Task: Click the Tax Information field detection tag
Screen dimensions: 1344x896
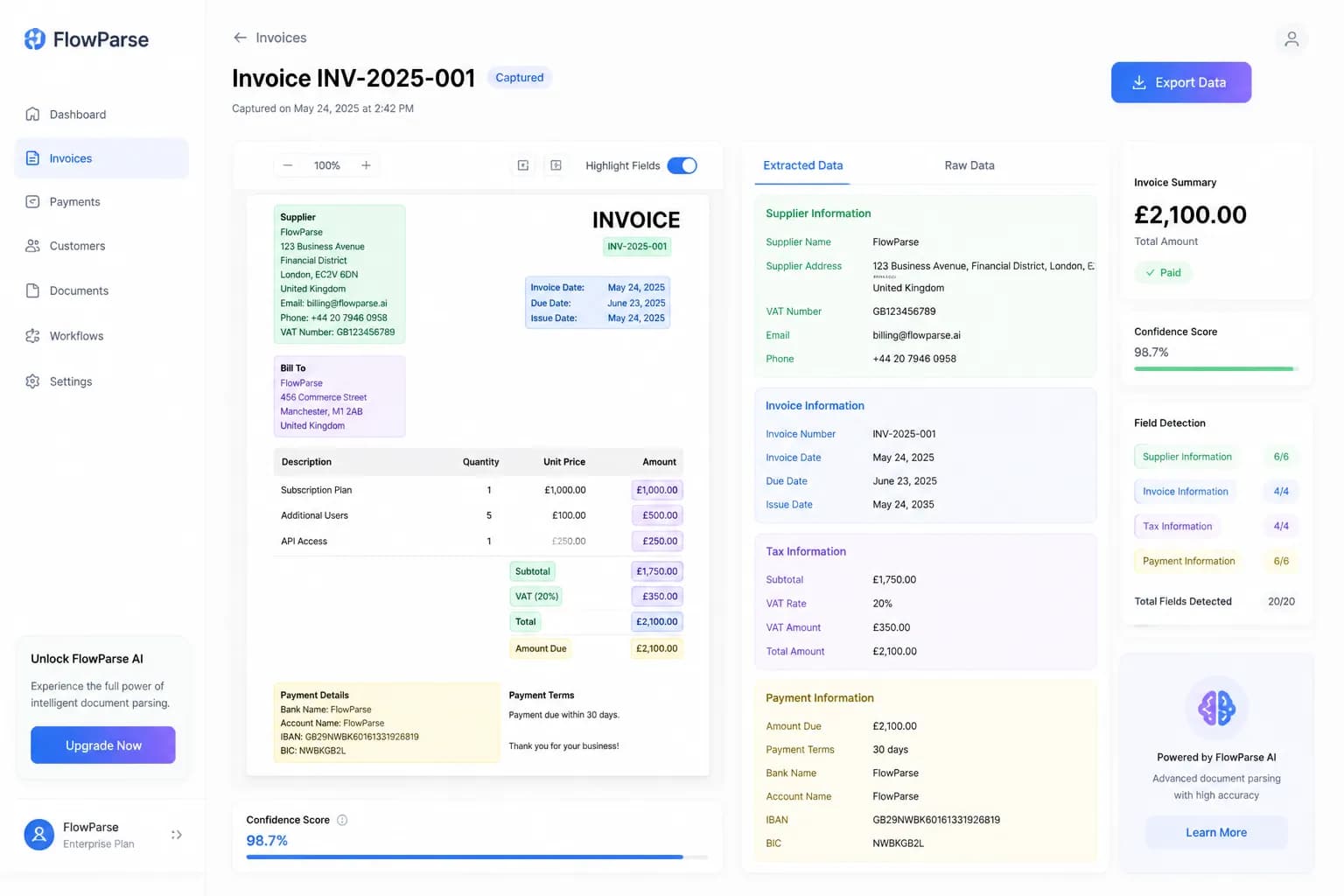Action: (x=1177, y=527)
